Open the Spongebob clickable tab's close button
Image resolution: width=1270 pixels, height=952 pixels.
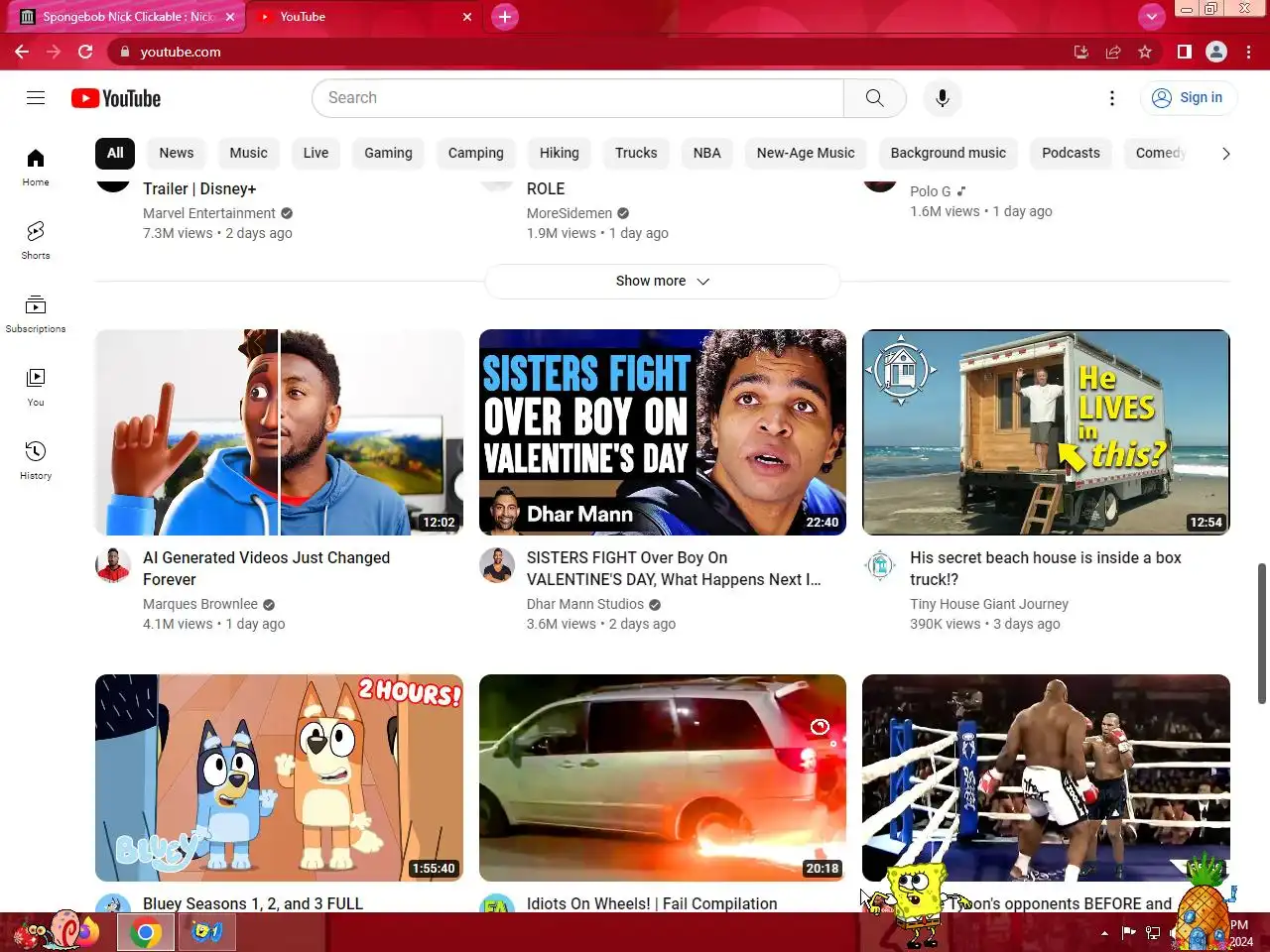[230, 17]
